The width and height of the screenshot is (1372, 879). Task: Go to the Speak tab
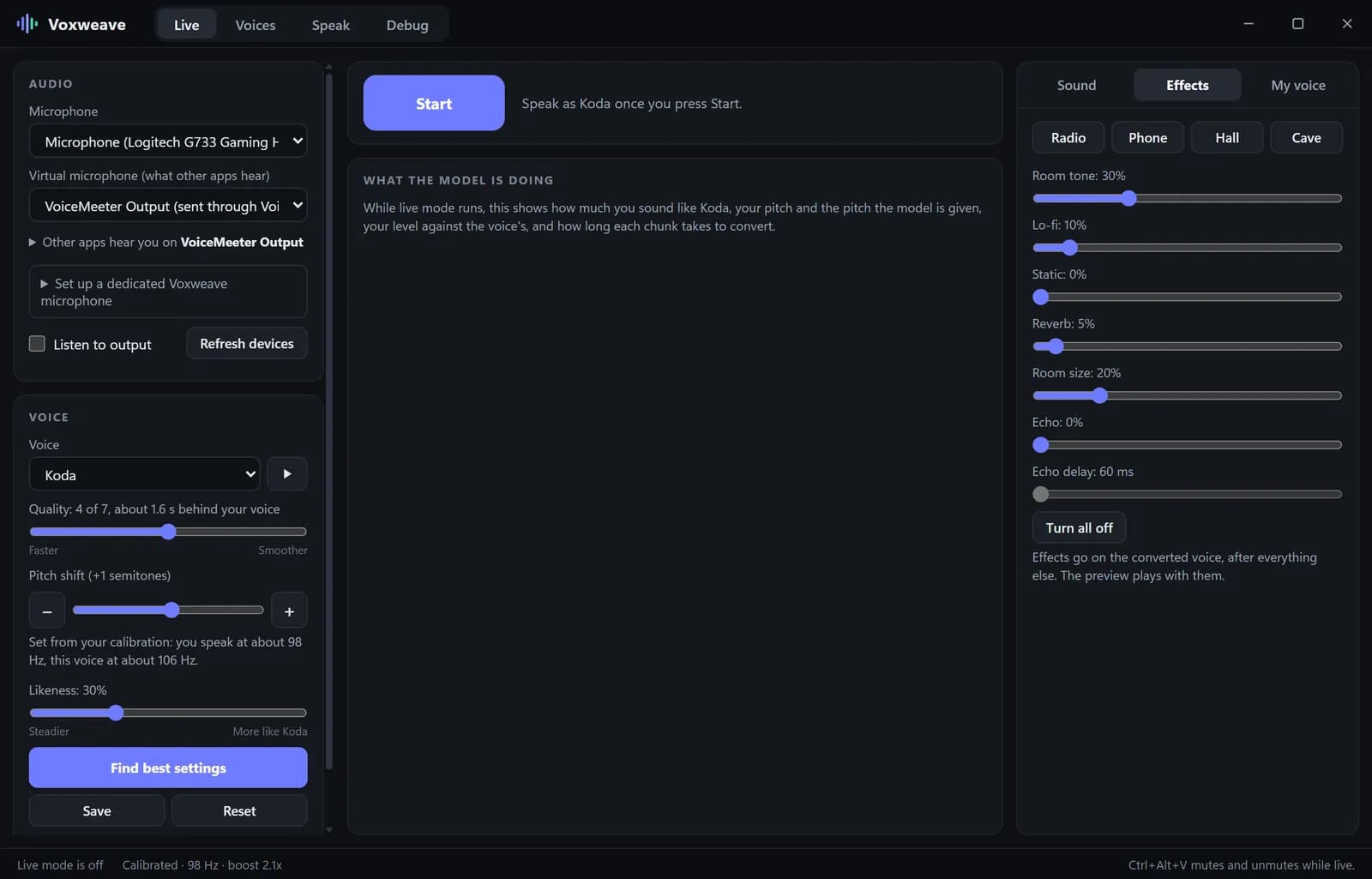pos(331,25)
